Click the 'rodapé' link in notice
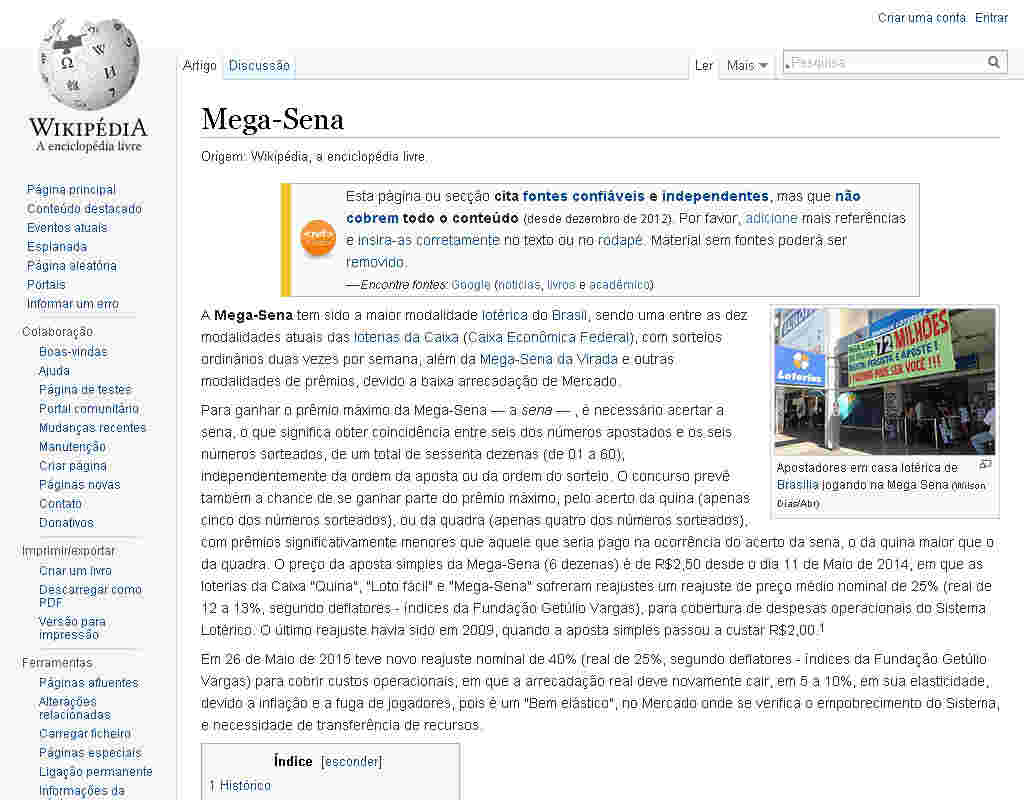The height and width of the screenshot is (800, 1024). click(x=620, y=240)
